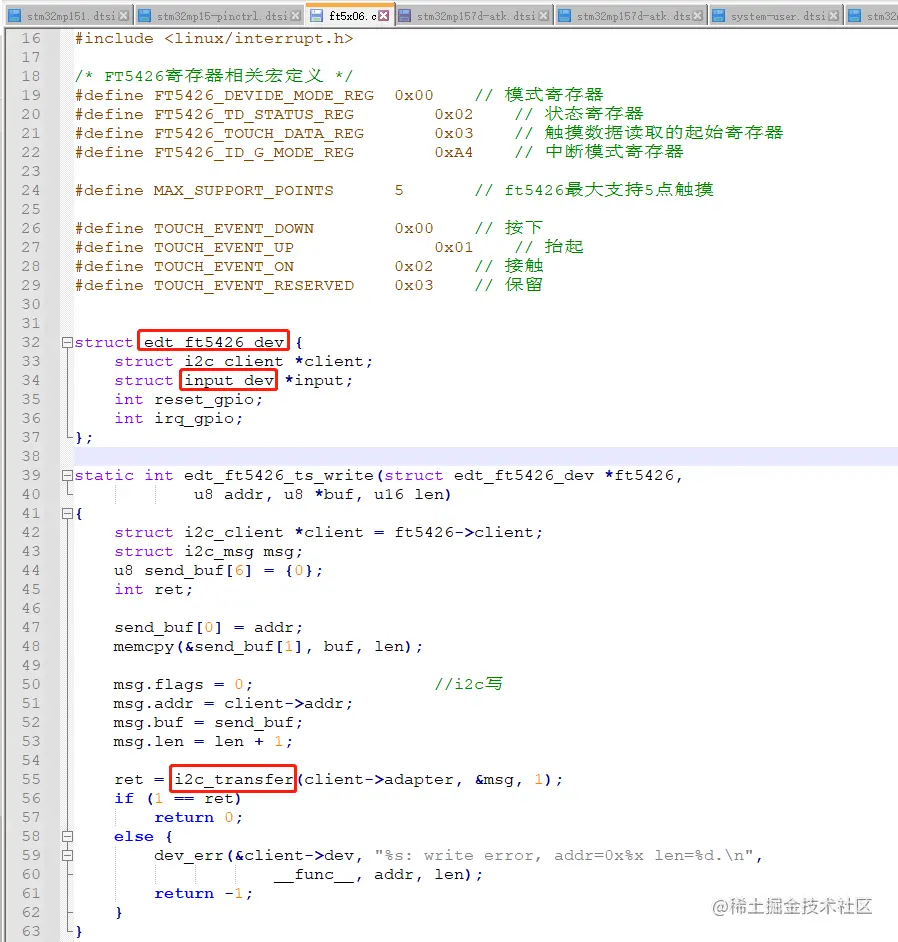Click the unsaved disk icon on stm32mp157d-atk.dtsi tab
Viewport: 898px width, 942px height.
pos(405,16)
